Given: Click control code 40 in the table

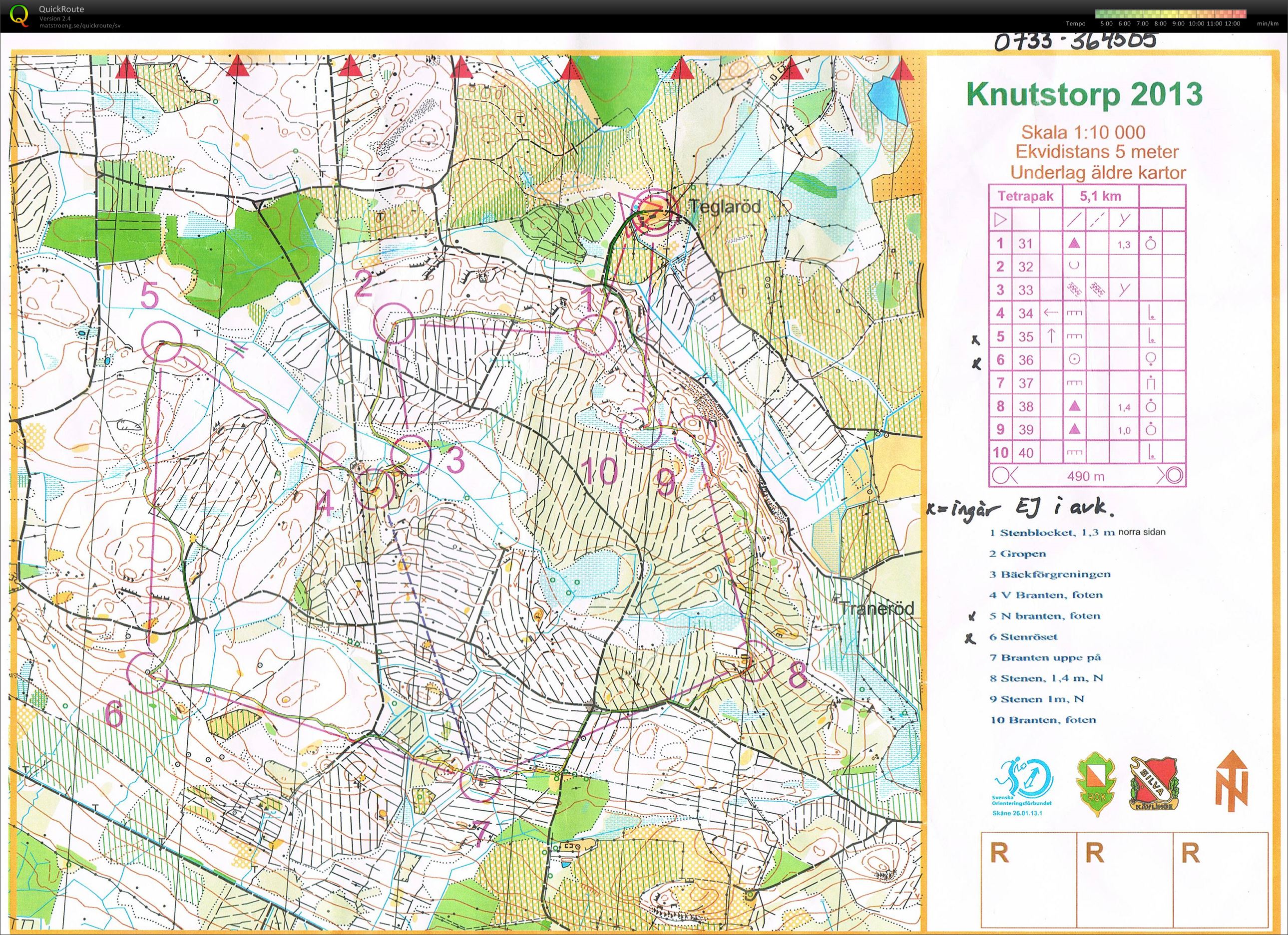Looking at the screenshot, I should tap(1025, 453).
